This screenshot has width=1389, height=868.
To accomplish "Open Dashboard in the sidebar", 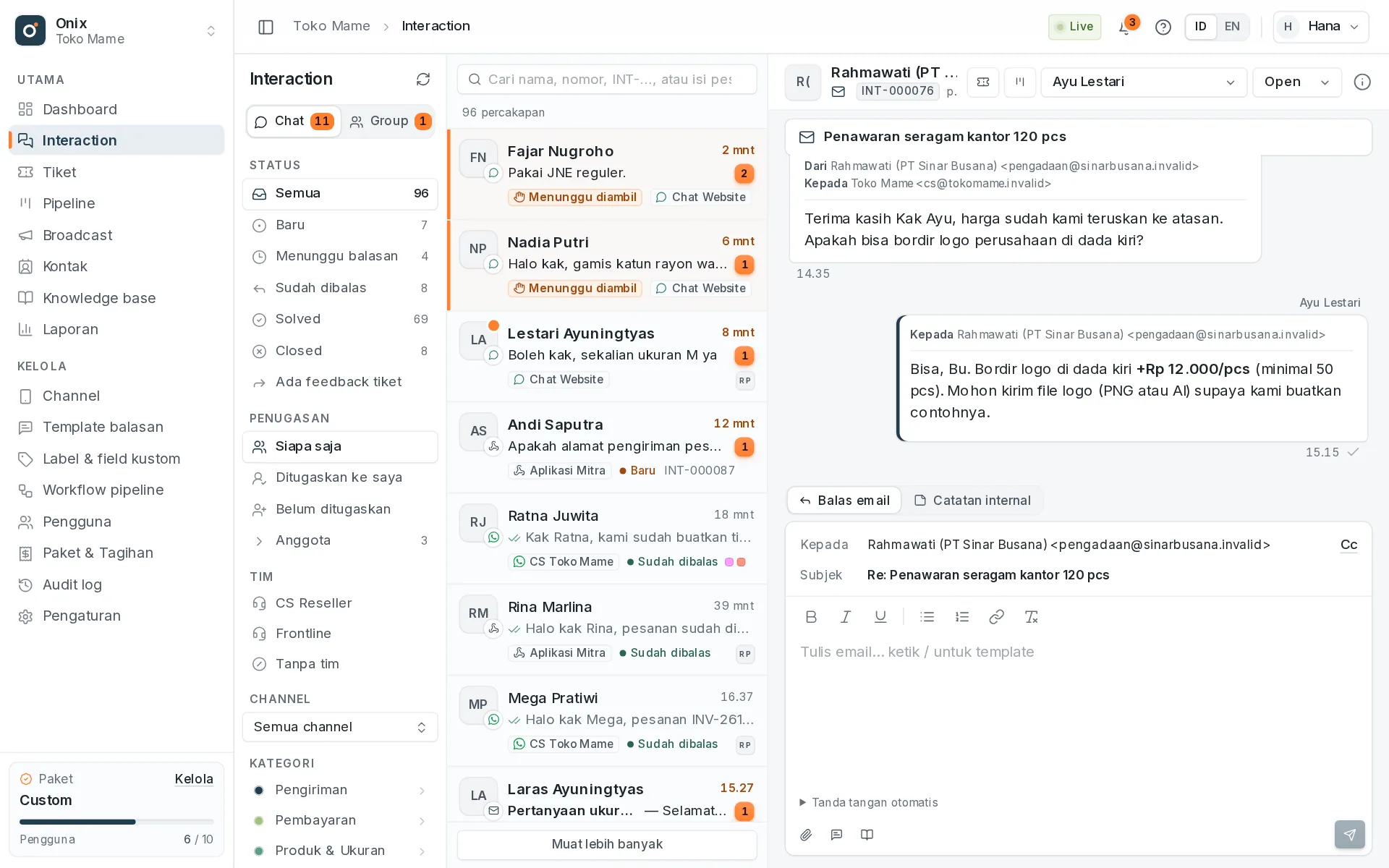I will [x=116, y=109].
